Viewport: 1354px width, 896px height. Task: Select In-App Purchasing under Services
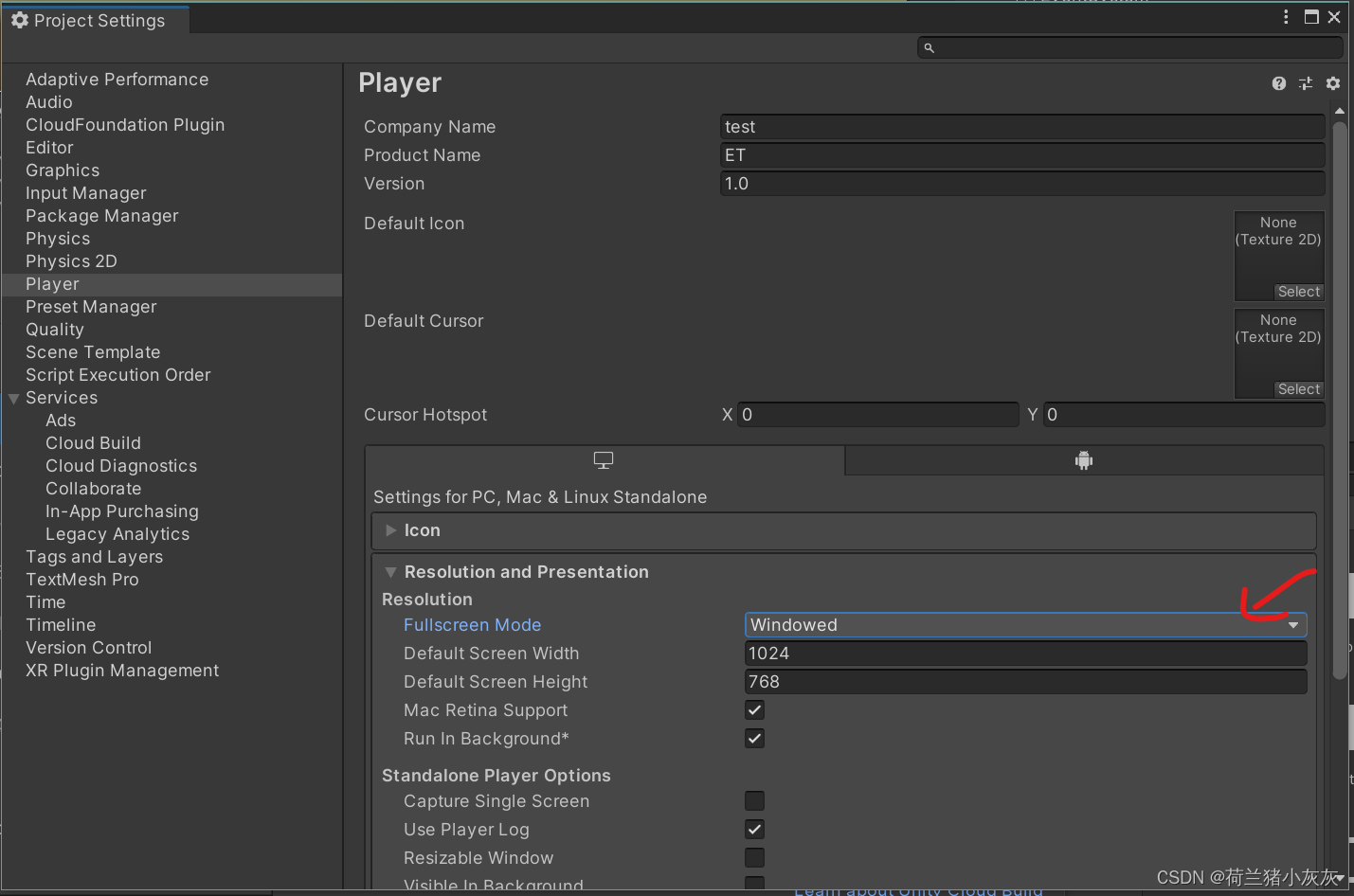click(x=122, y=511)
